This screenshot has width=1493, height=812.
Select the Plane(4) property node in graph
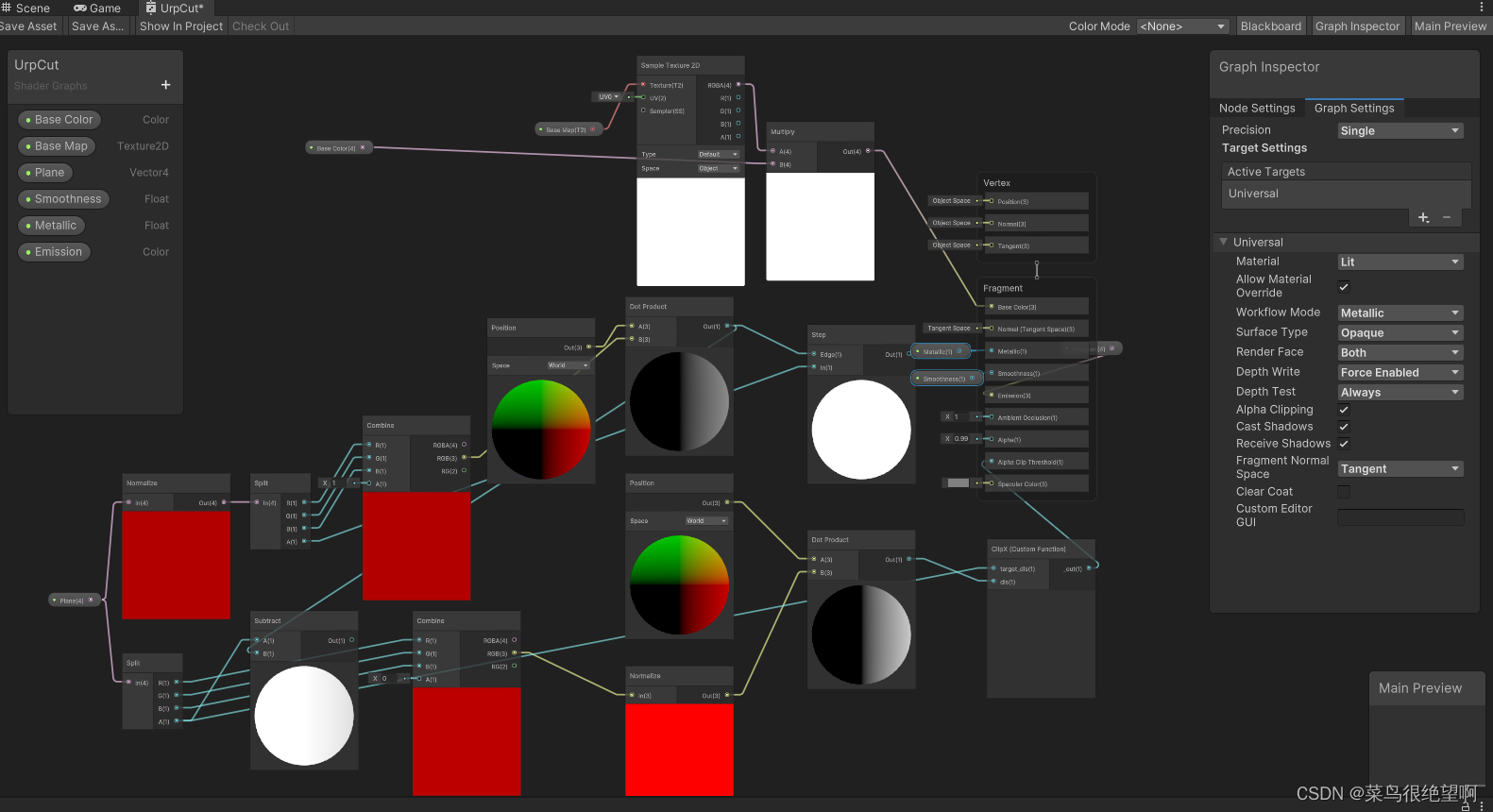[x=75, y=600]
